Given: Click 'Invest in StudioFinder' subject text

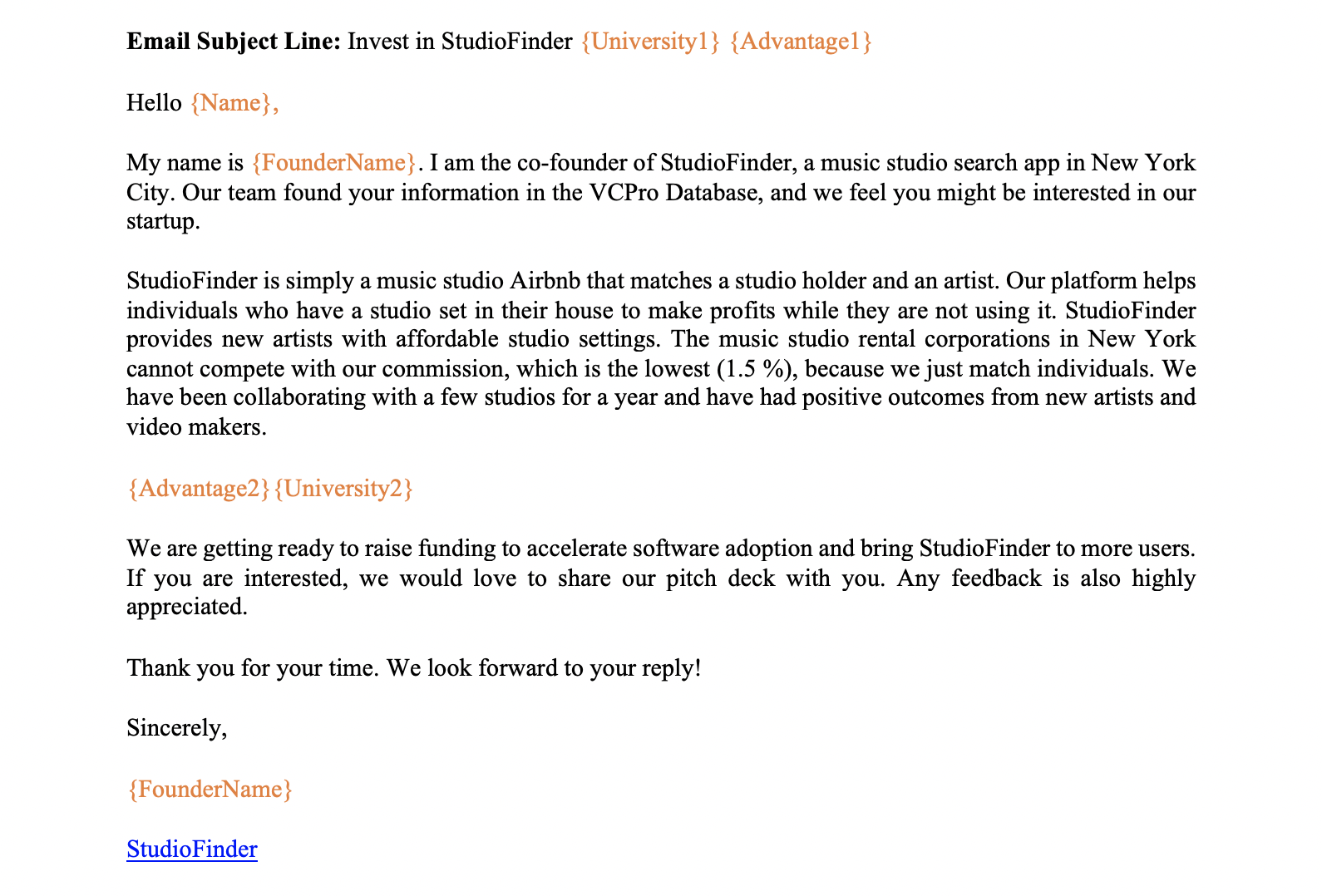Looking at the screenshot, I should point(460,42).
